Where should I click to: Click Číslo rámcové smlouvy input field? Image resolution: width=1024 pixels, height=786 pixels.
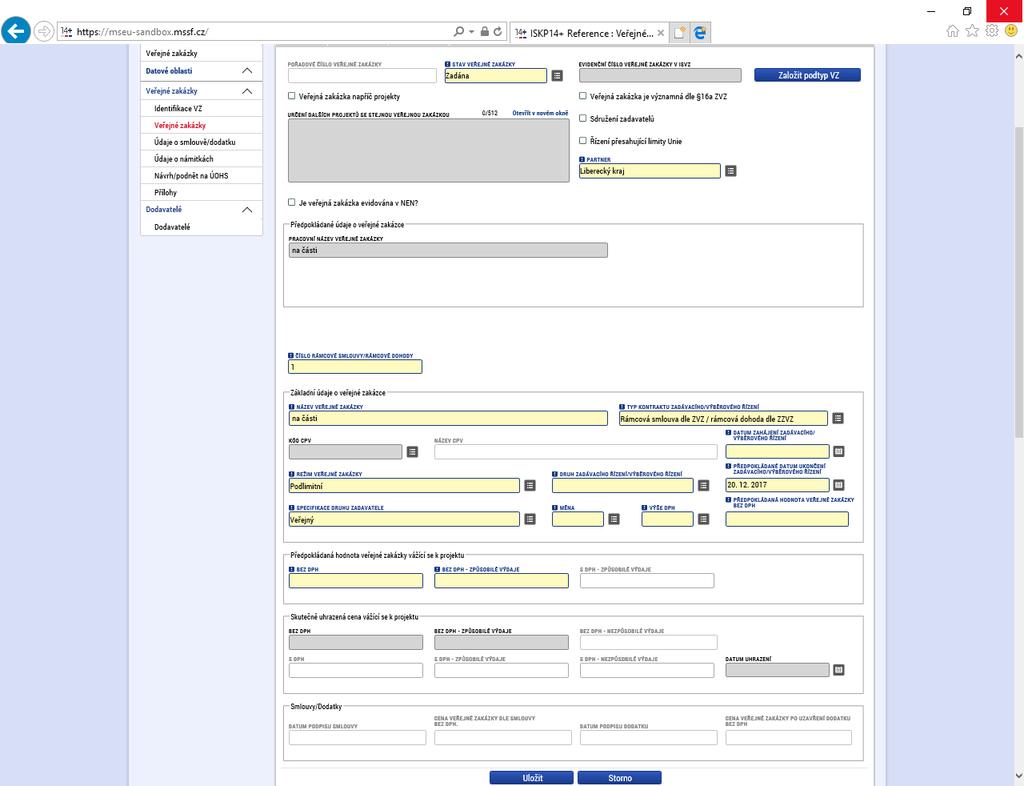(355, 367)
